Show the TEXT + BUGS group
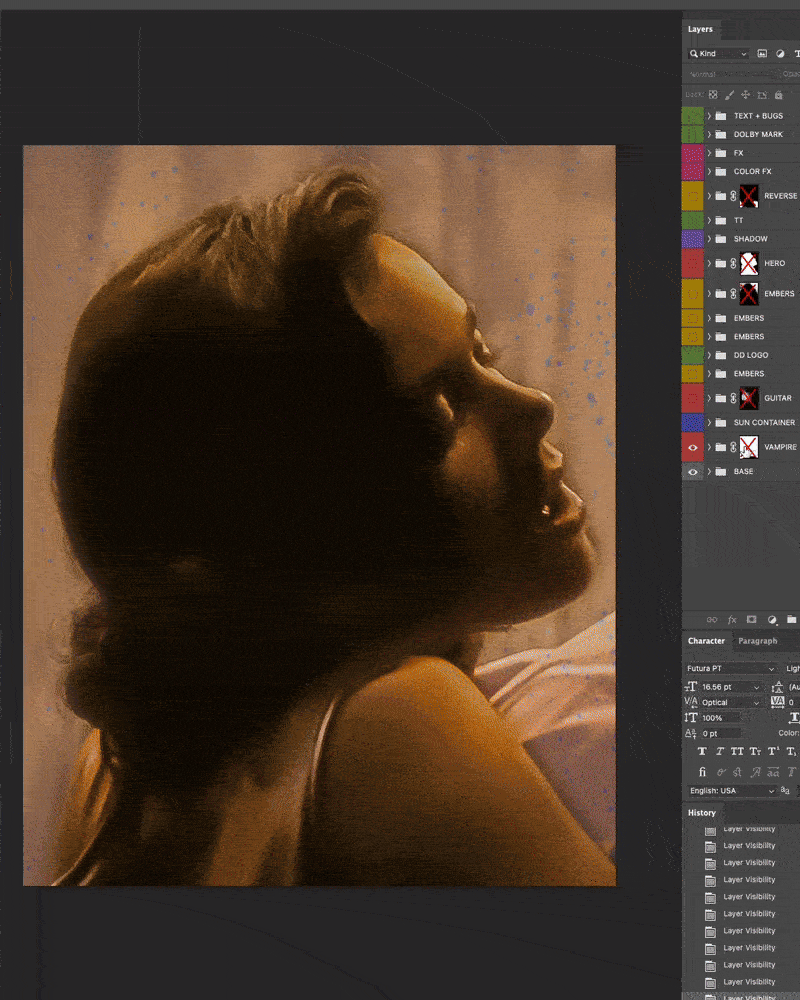The image size is (800, 1000). tap(692, 116)
